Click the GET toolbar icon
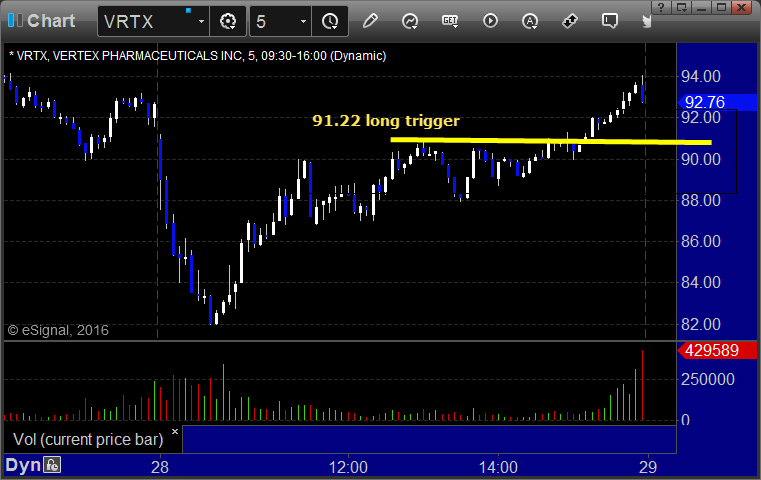The width and height of the screenshot is (761, 480). click(x=450, y=21)
